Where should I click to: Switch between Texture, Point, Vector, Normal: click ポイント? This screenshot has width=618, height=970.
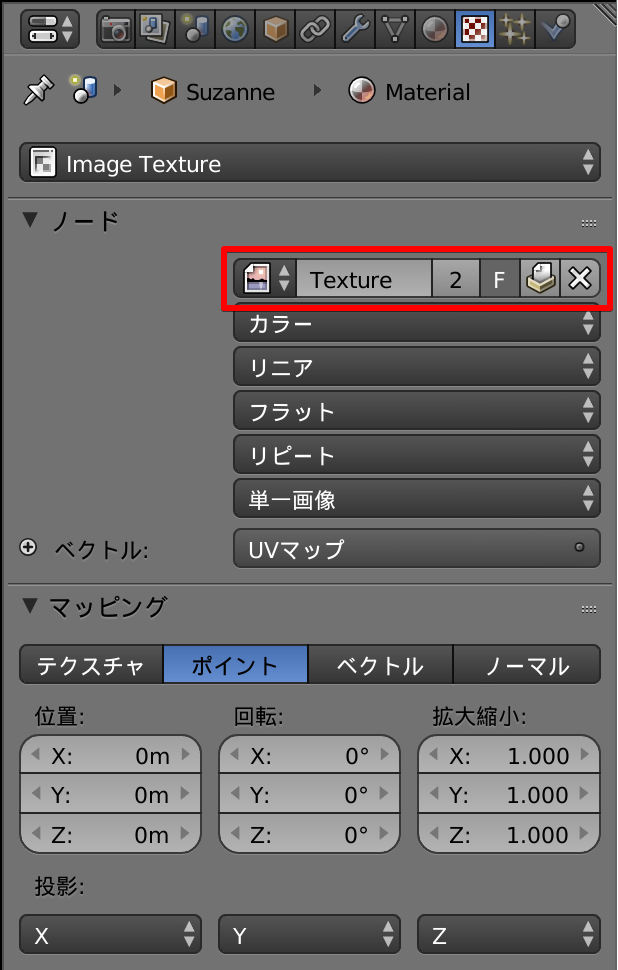point(235,664)
